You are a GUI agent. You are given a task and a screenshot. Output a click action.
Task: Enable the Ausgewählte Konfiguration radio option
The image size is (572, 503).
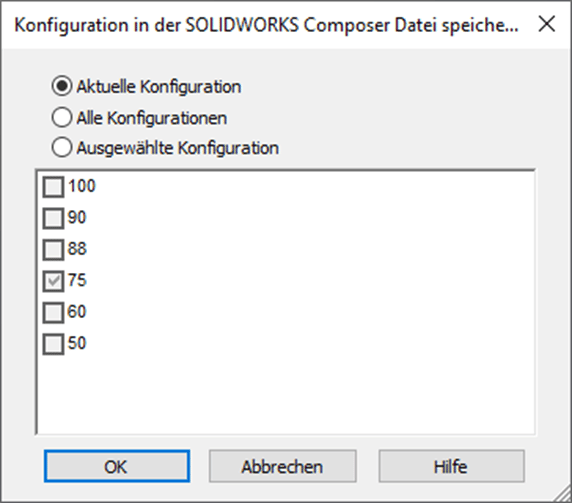tap(62, 147)
